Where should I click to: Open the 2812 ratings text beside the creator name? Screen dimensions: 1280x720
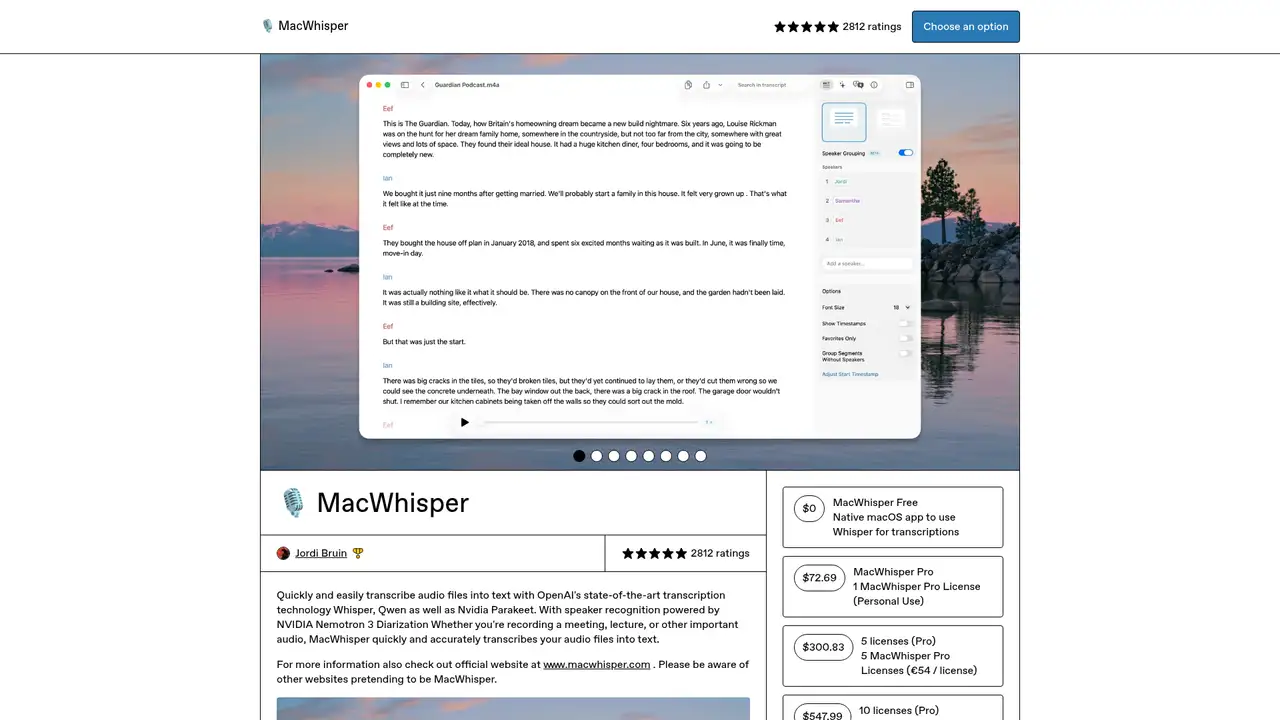pyautogui.click(x=720, y=553)
